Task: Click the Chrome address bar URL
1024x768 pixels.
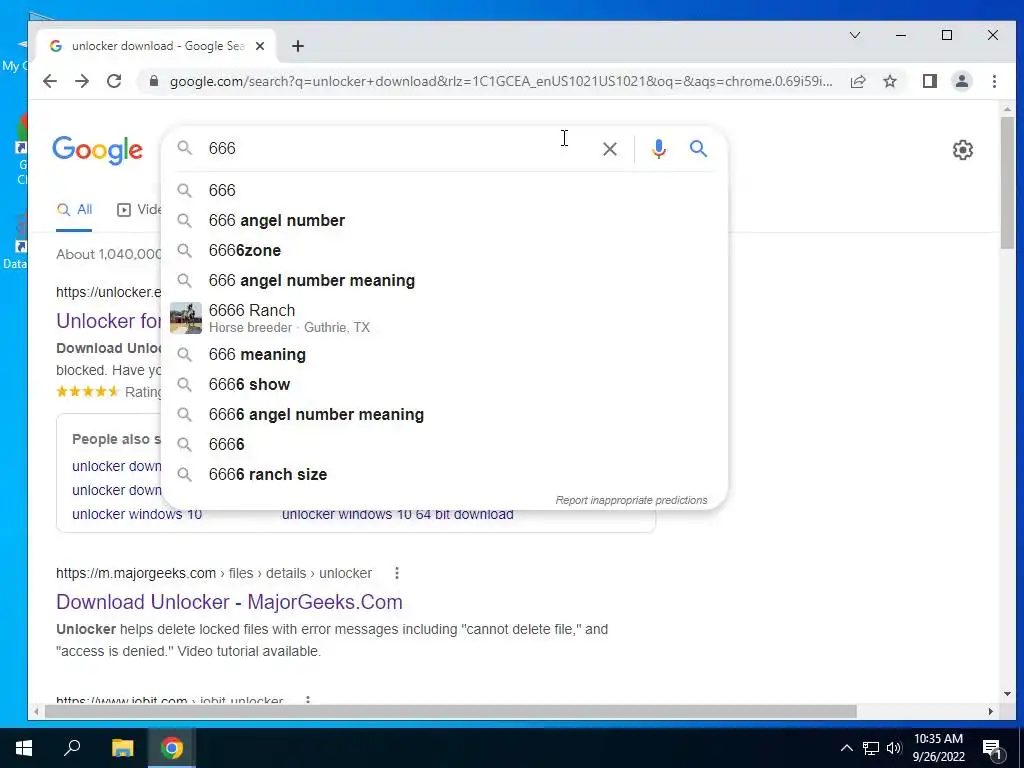Action: point(501,82)
